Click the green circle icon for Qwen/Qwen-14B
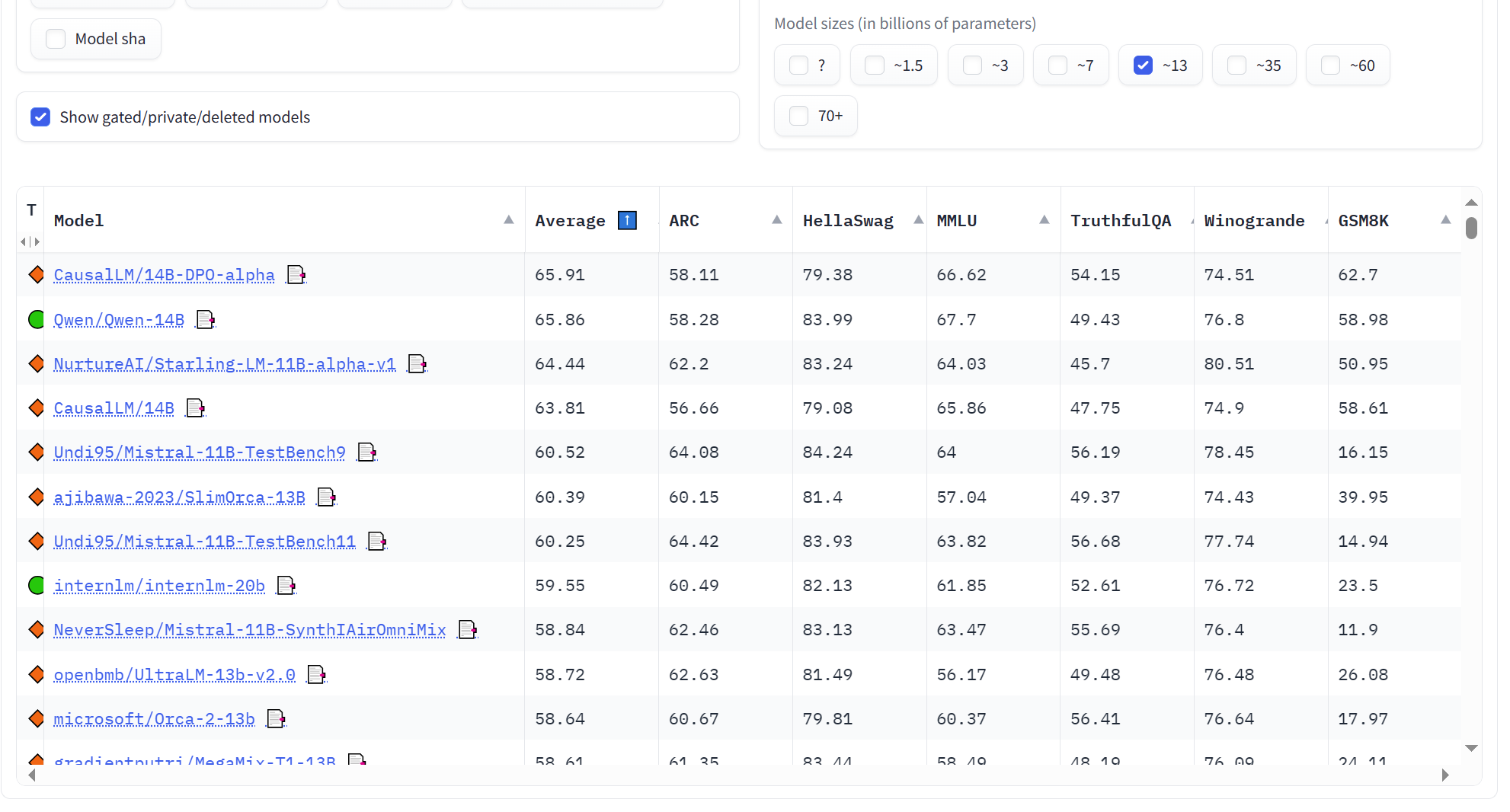The width and height of the screenshot is (1510, 812). click(36, 320)
